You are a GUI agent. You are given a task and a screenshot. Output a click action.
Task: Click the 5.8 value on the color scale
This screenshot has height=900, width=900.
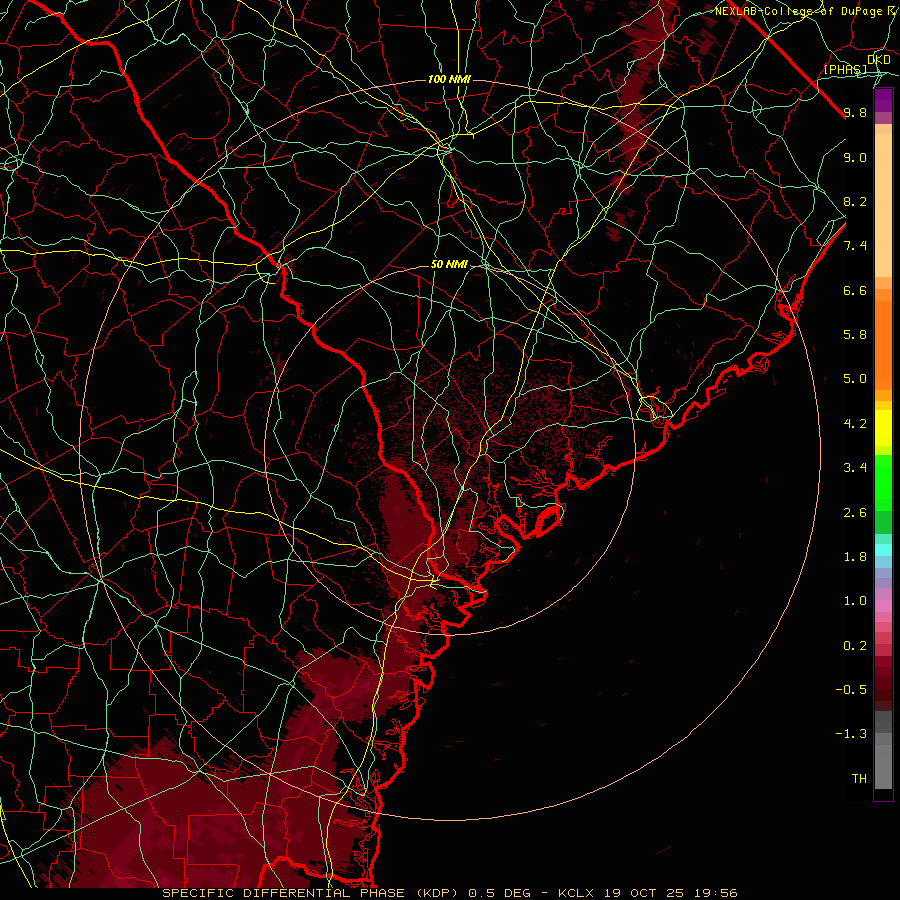coord(855,335)
